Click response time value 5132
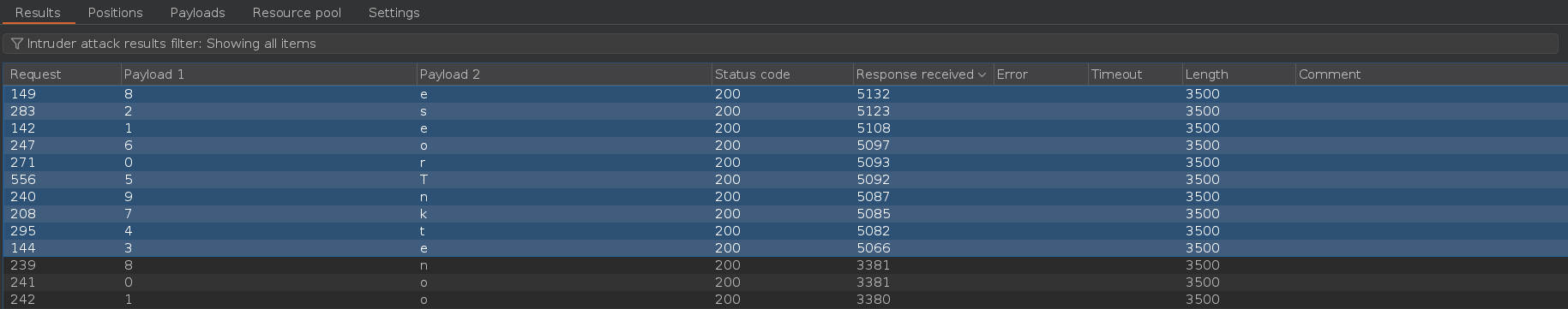1568x309 pixels. pos(873,94)
